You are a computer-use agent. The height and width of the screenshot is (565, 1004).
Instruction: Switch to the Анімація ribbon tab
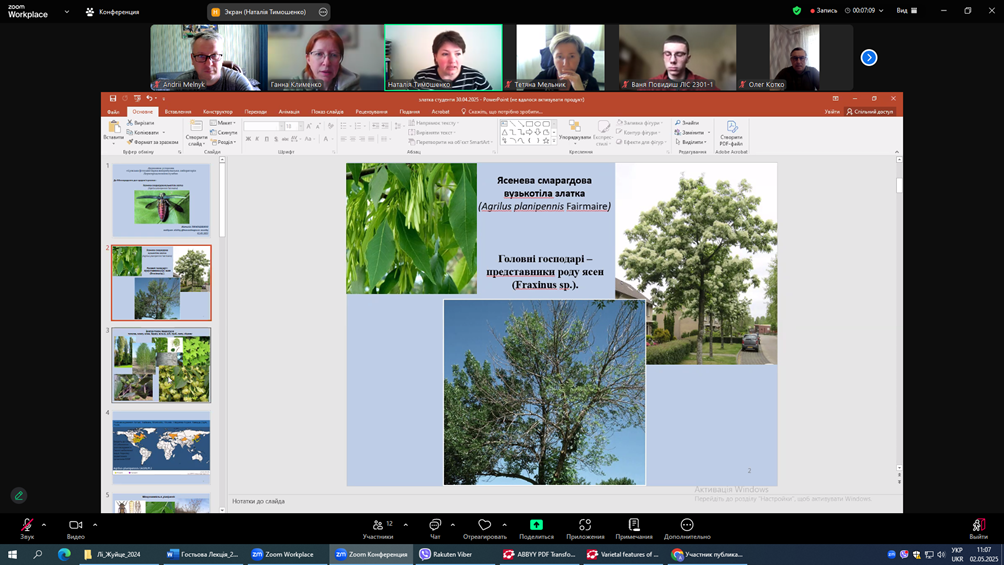click(x=289, y=112)
